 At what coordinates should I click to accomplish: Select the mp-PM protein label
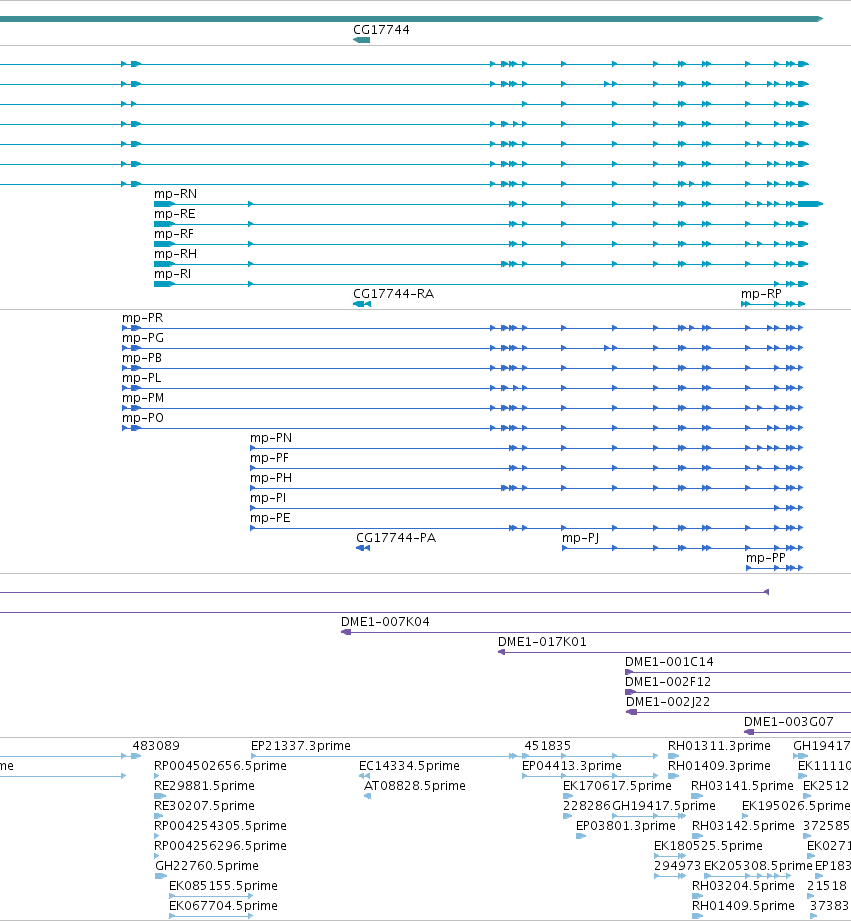[143, 398]
